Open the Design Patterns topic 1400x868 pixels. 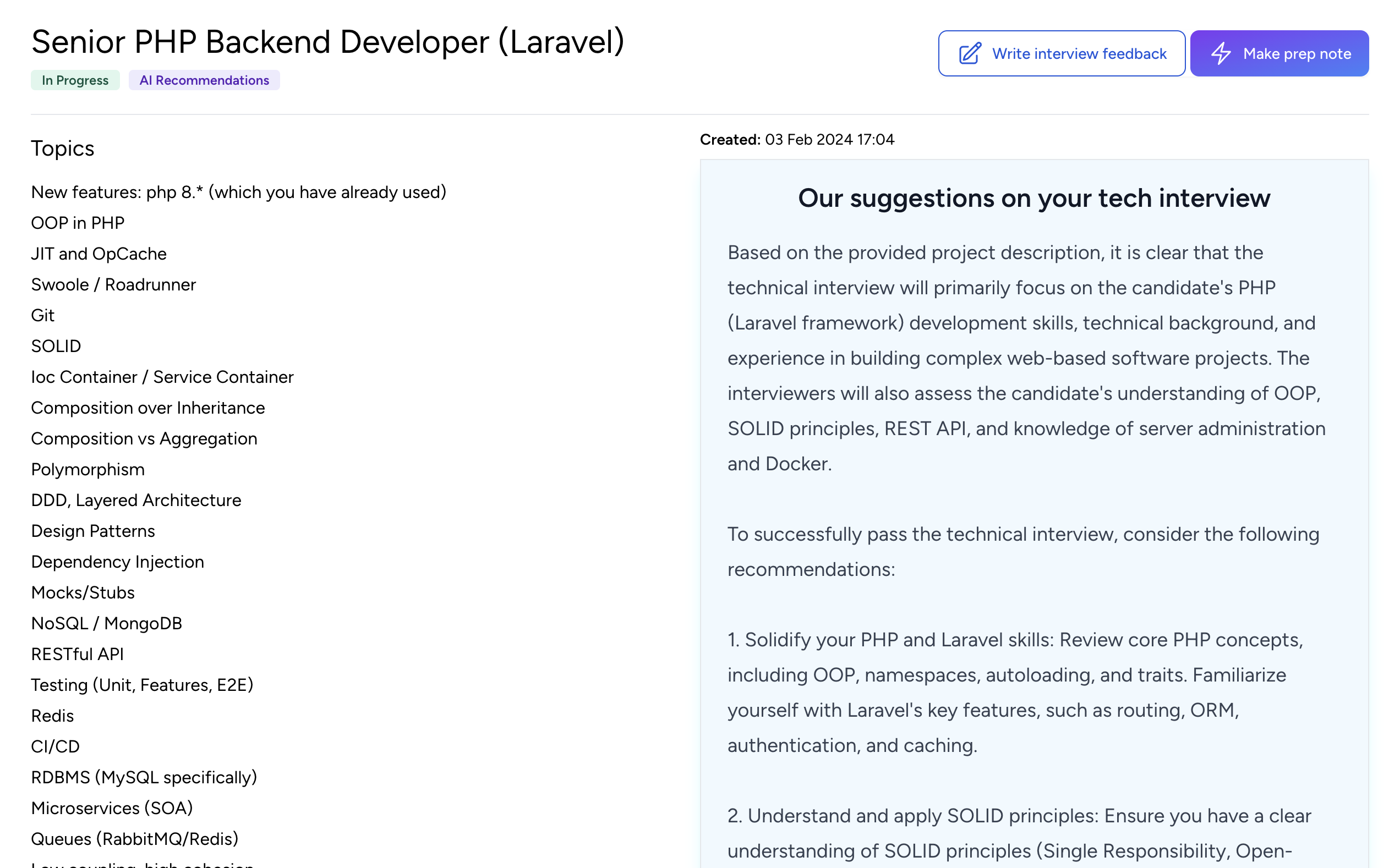(92, 531)
